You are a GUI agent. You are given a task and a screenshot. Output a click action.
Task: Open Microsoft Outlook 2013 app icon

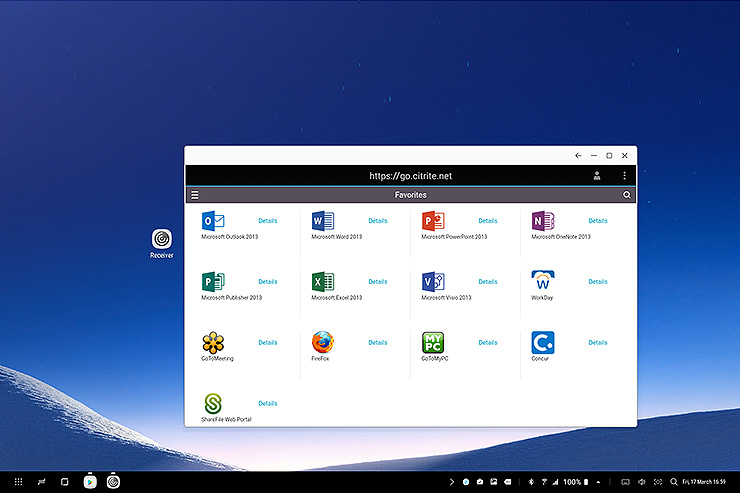pos(213,221)
